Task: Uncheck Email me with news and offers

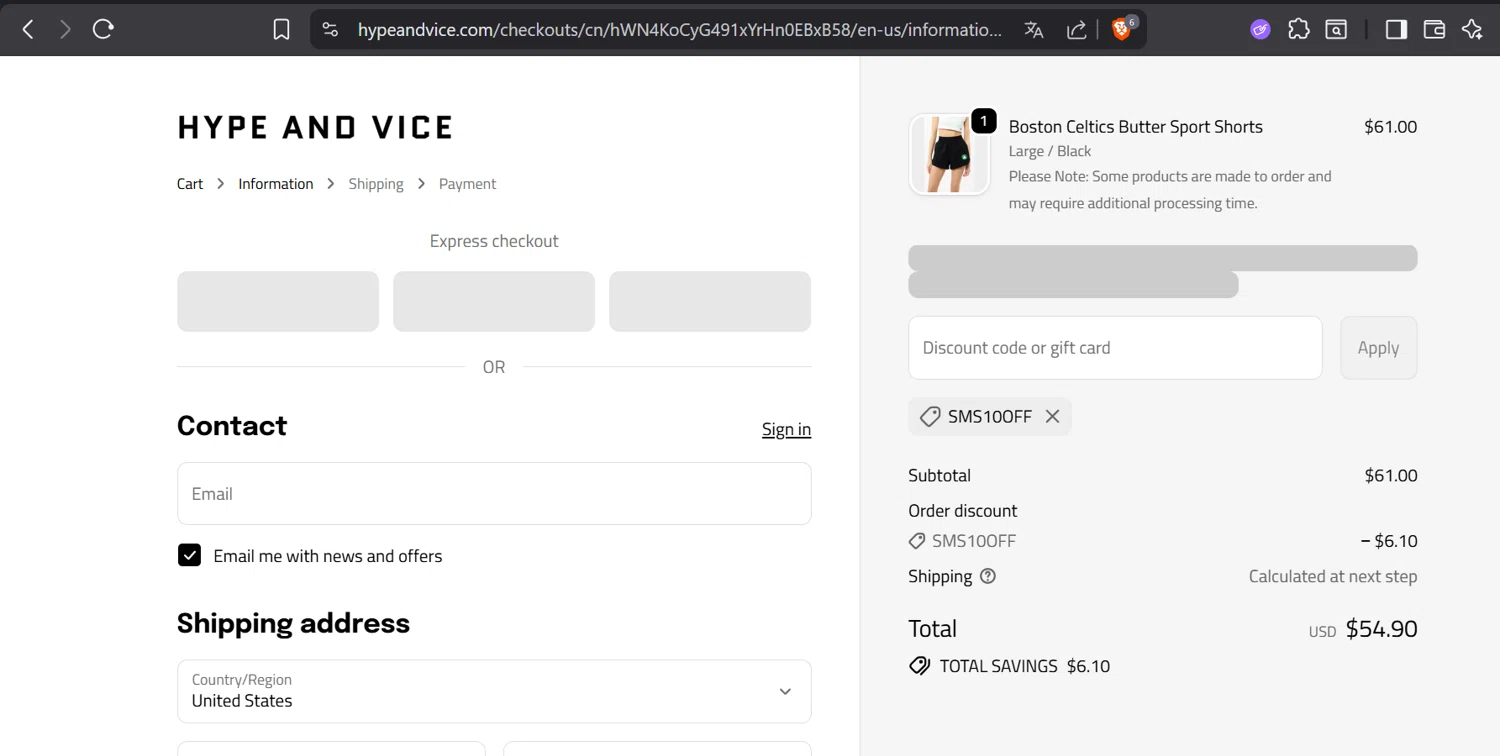Action: pyautogui.click(x=189, y=555)
